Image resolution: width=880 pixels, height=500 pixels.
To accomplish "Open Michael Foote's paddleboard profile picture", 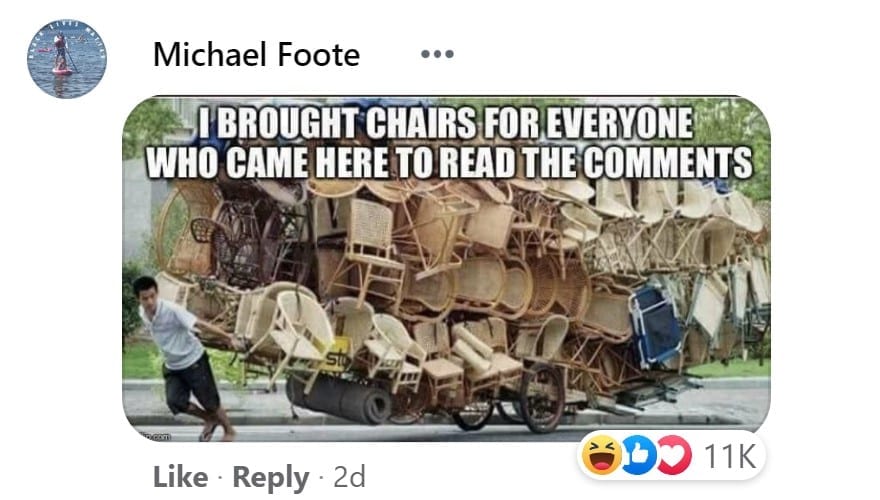I will tap(67, 59).
